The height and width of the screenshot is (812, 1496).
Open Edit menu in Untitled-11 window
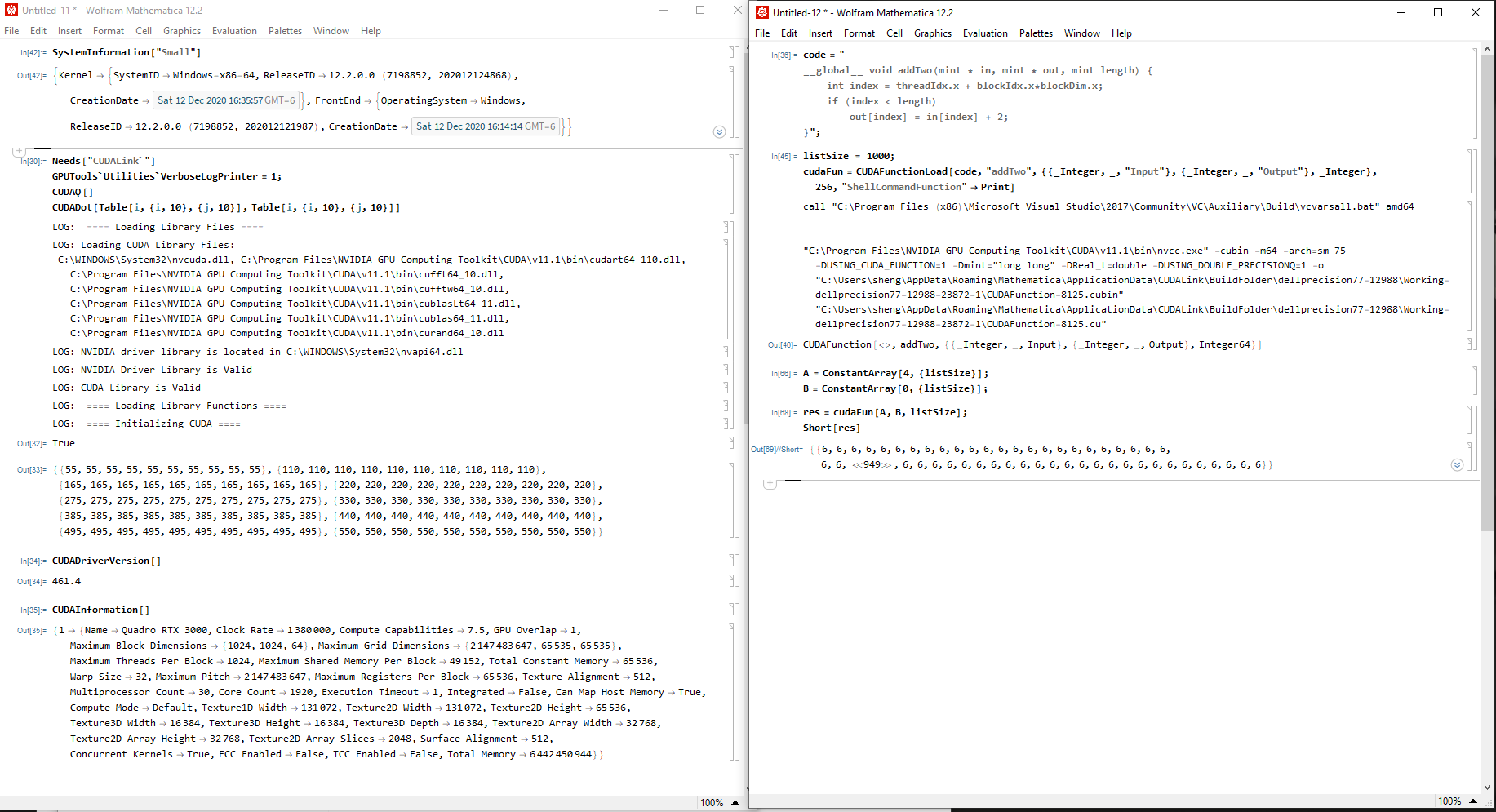(38, 31)
